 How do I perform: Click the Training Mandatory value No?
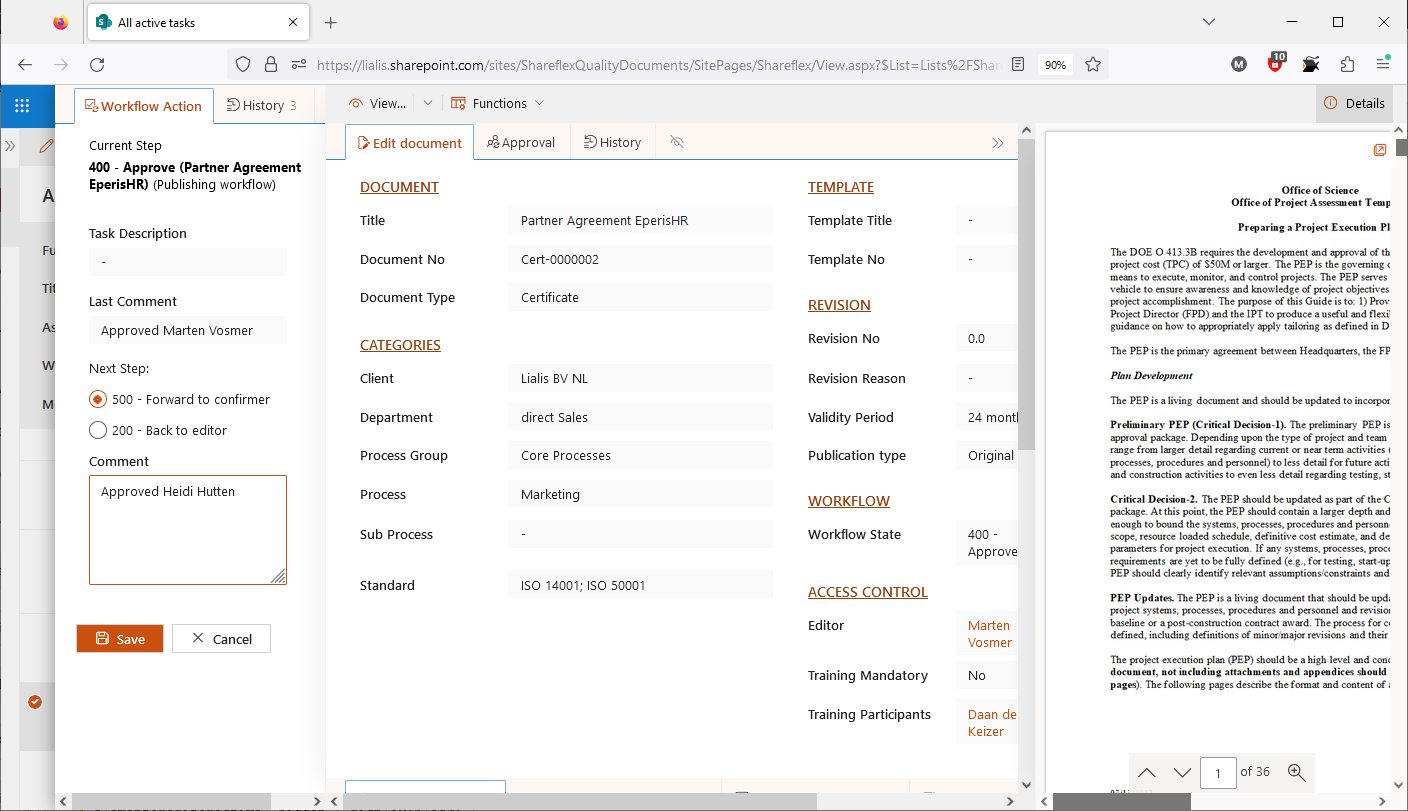[x=987, y=675]
